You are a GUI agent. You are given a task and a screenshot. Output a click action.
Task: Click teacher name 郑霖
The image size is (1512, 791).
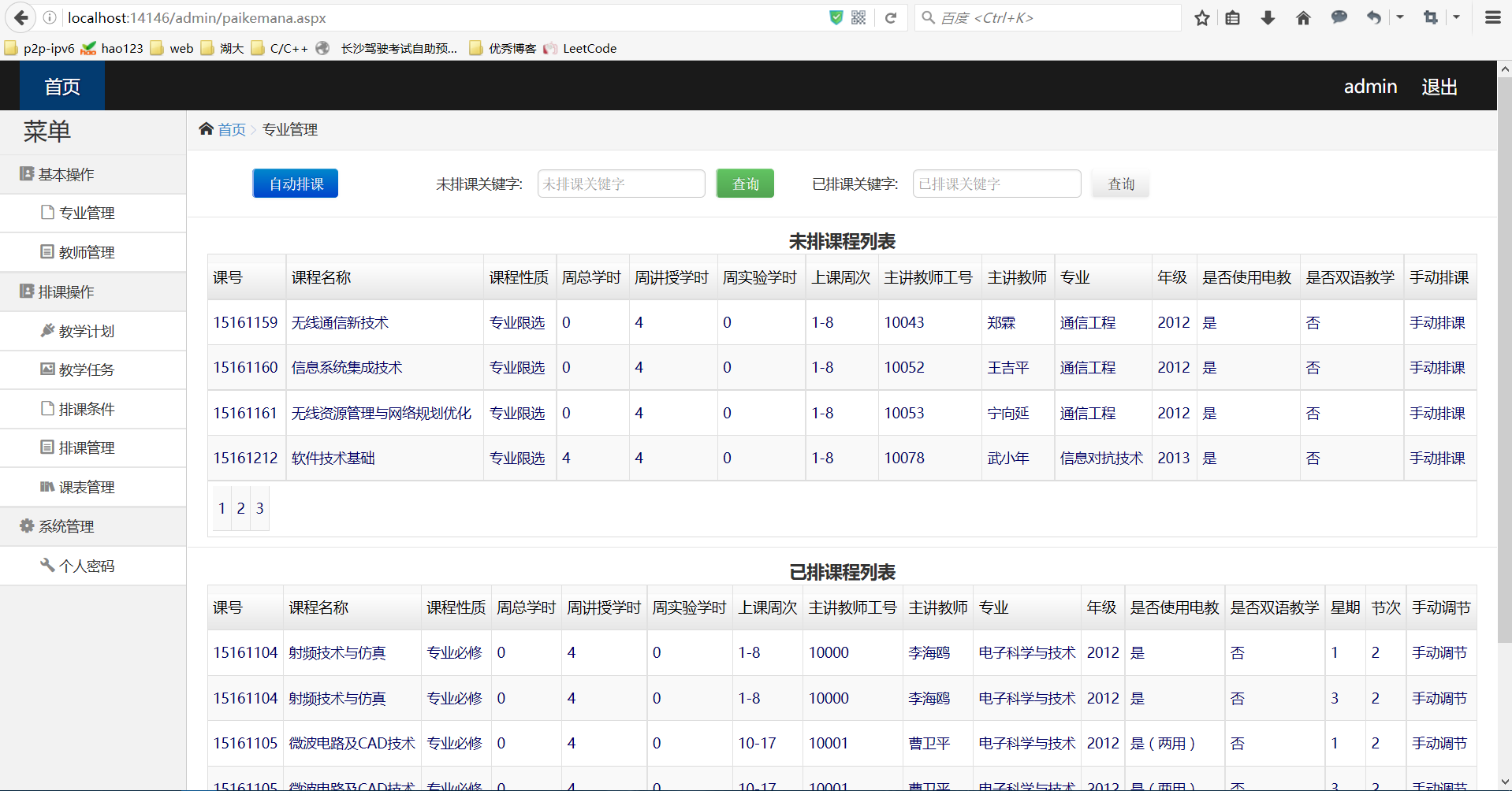tap(1001, 322)
